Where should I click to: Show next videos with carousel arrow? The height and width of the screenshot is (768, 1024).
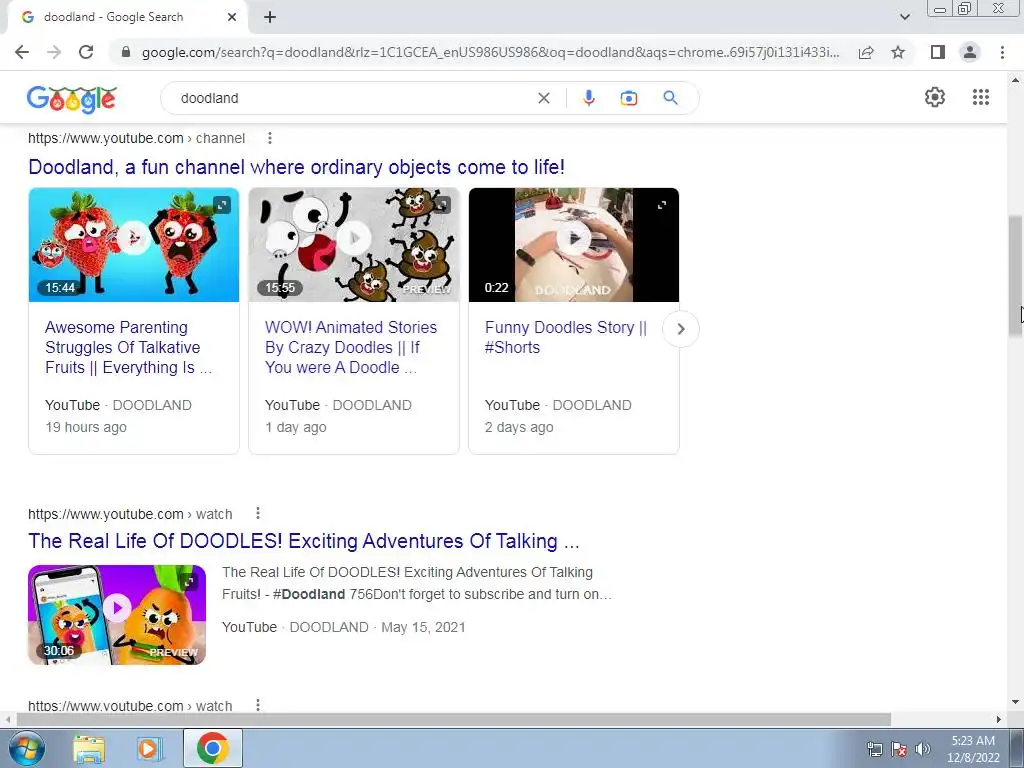click(680, 329)
